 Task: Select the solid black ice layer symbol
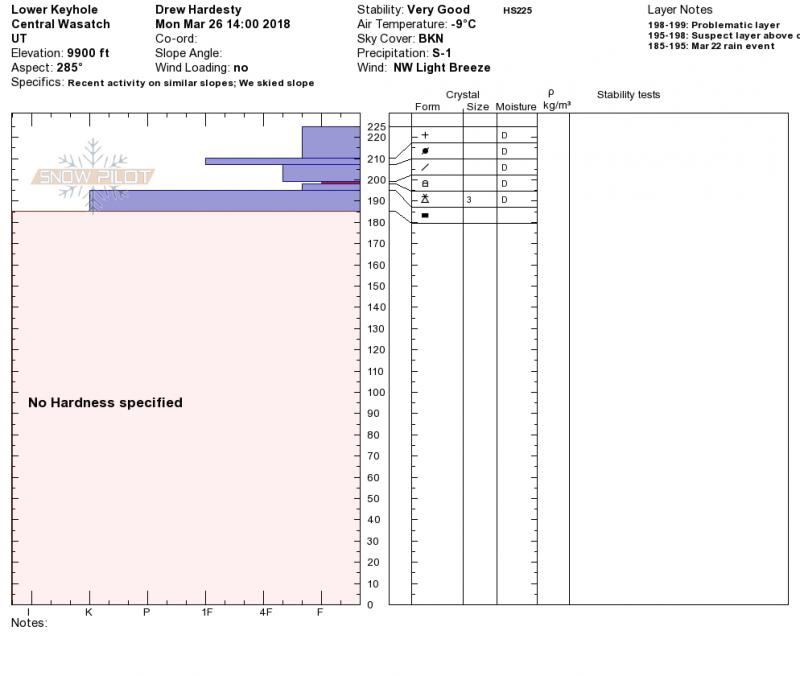tap(425, 215)
